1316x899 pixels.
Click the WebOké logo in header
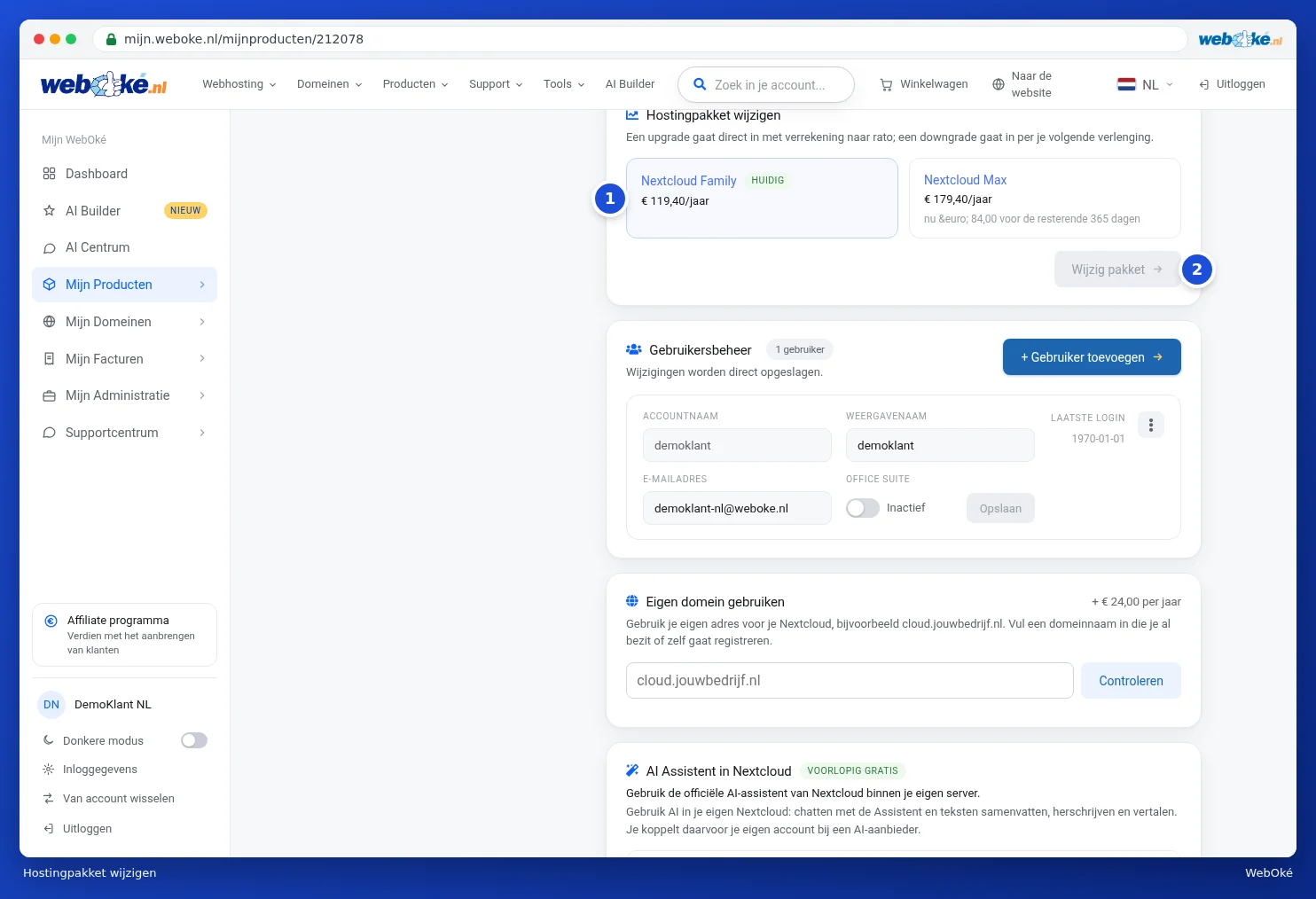point(104,84)
